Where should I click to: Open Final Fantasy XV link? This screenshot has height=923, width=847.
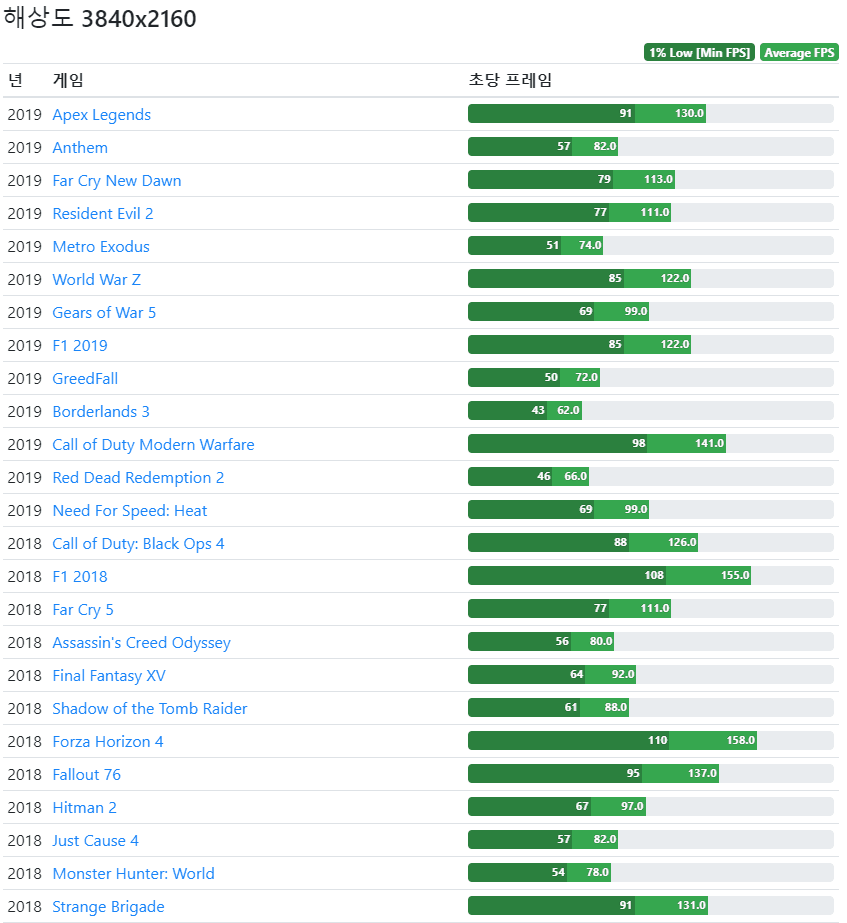[x=109, y=675]
